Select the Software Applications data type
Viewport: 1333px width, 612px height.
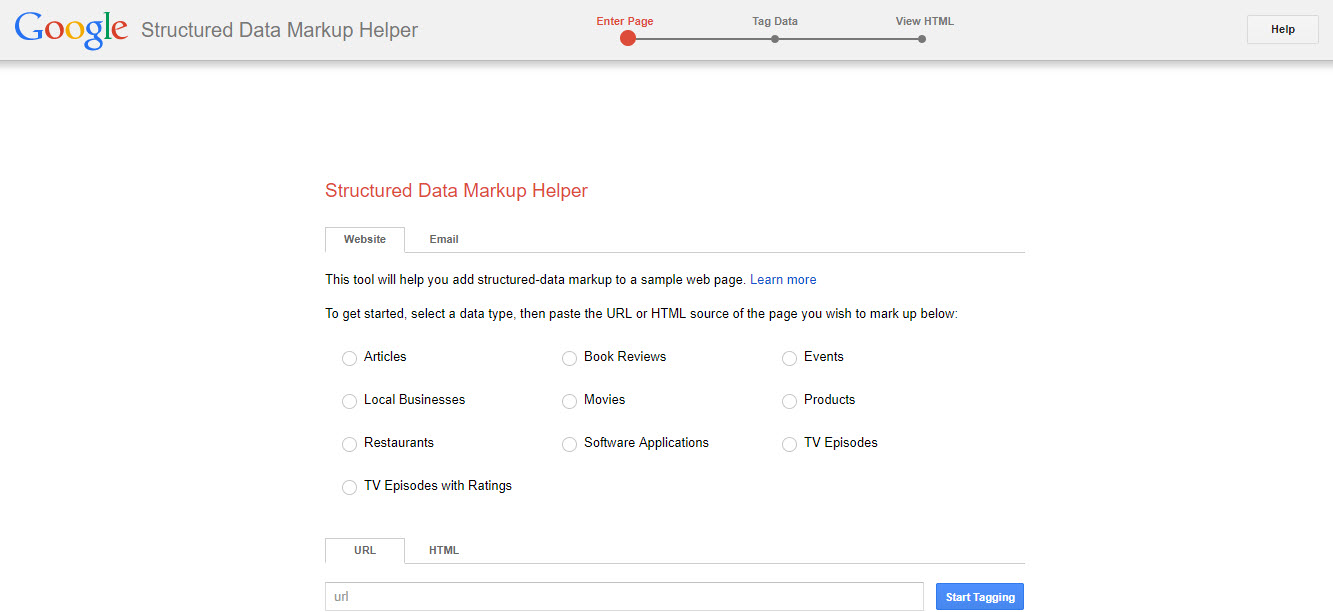click(569, 444)
